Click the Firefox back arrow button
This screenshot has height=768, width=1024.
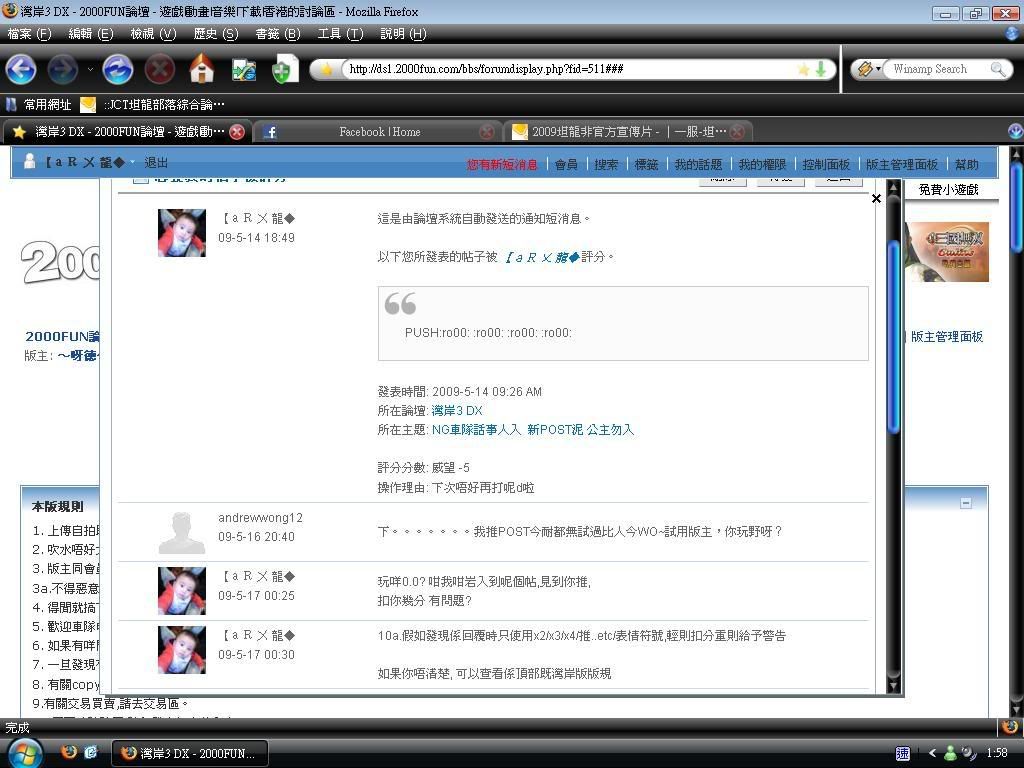pyautogui.click(x=21, y=69)
